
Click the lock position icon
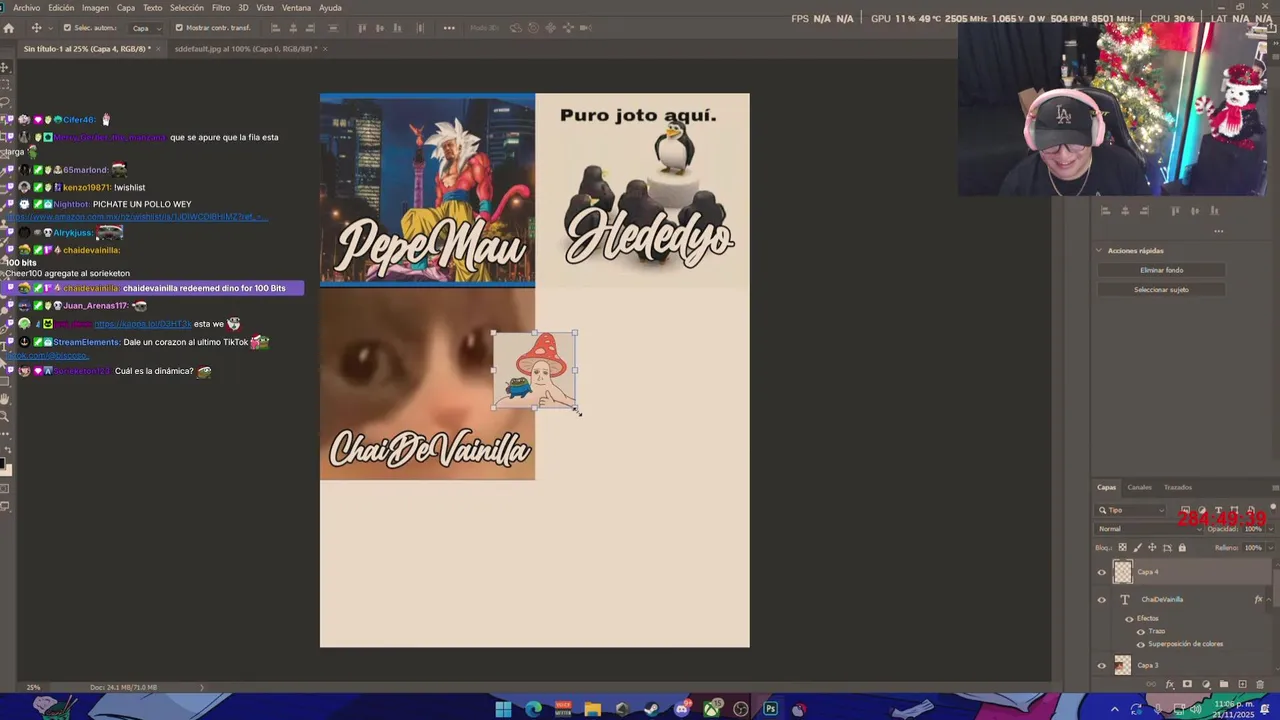point(1152,547)
